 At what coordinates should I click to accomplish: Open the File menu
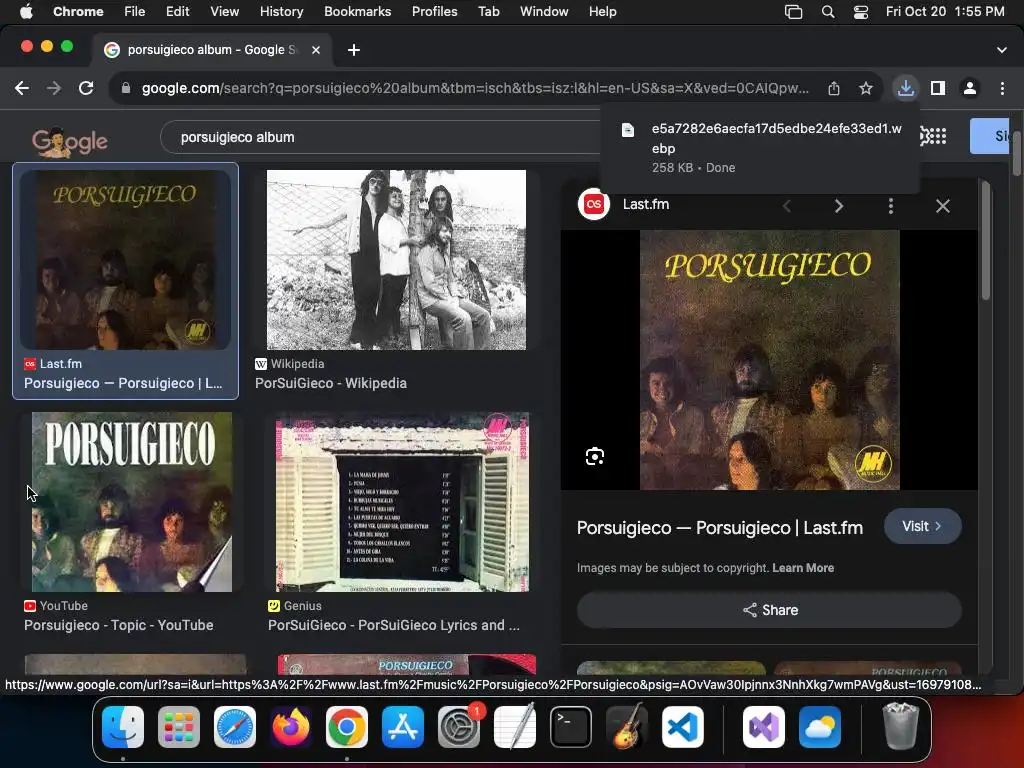[x=135, y=12]
